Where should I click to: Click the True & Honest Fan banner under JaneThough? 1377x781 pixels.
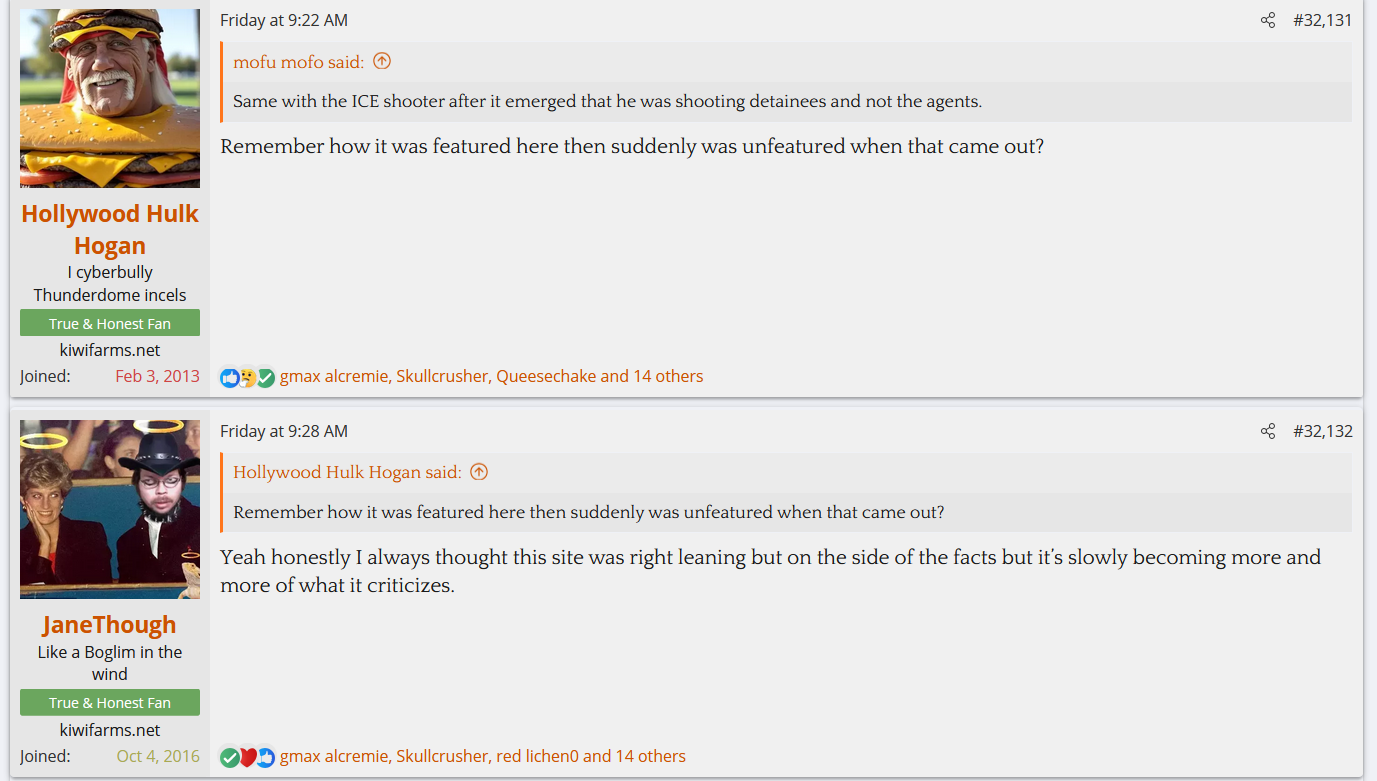click(110, 702)
